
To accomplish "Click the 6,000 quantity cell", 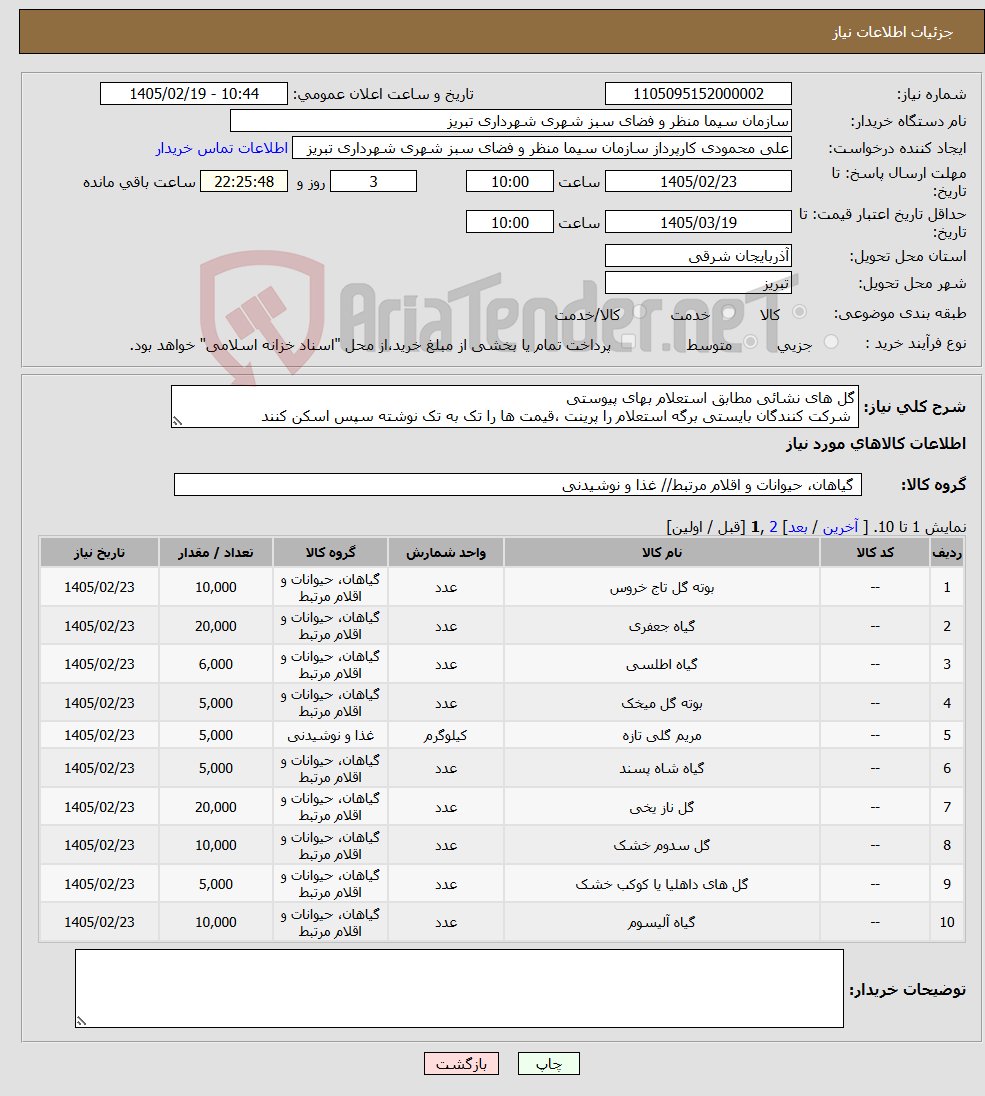I will click(215, 665).
